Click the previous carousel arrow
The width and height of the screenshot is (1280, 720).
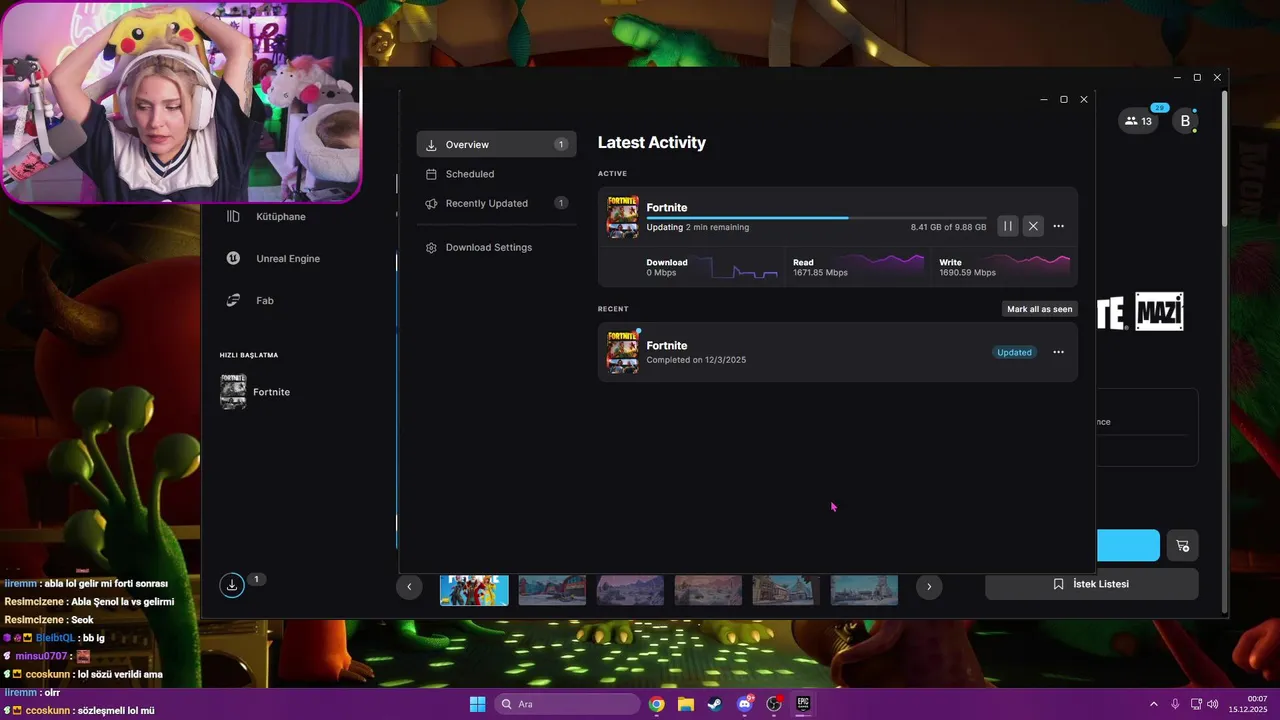pos(409,587)
